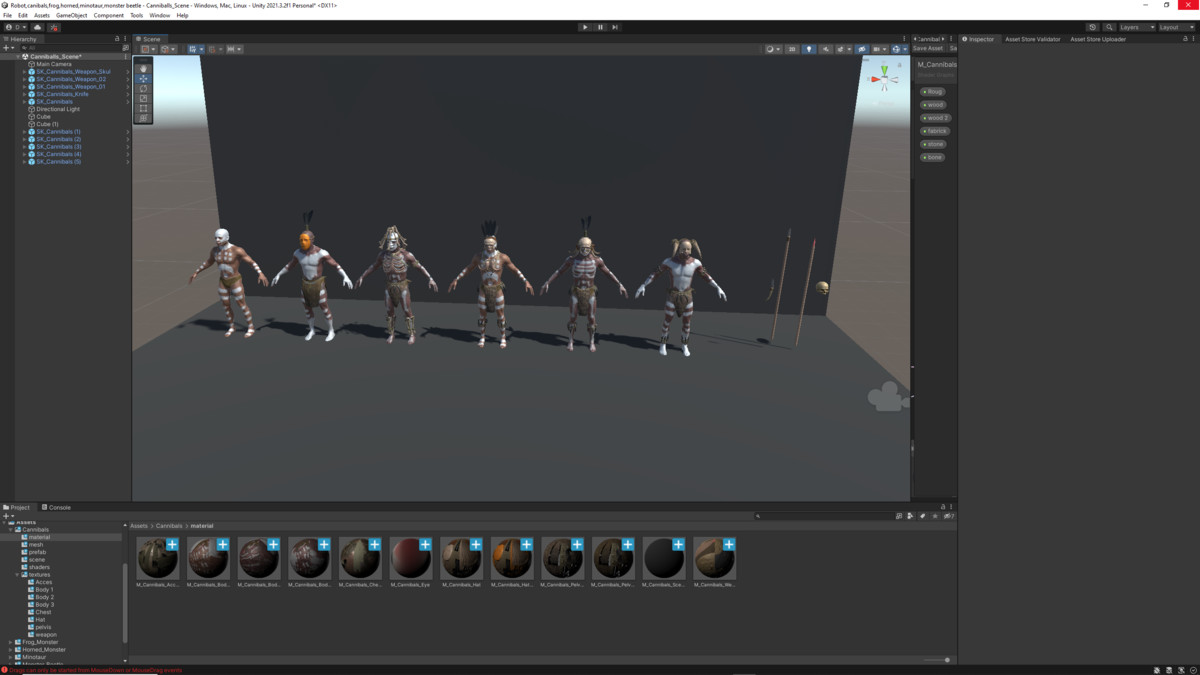Screen dimensions: 1200x675
Task: Click the Hierarchy search field
Action: tap(69, 48)
